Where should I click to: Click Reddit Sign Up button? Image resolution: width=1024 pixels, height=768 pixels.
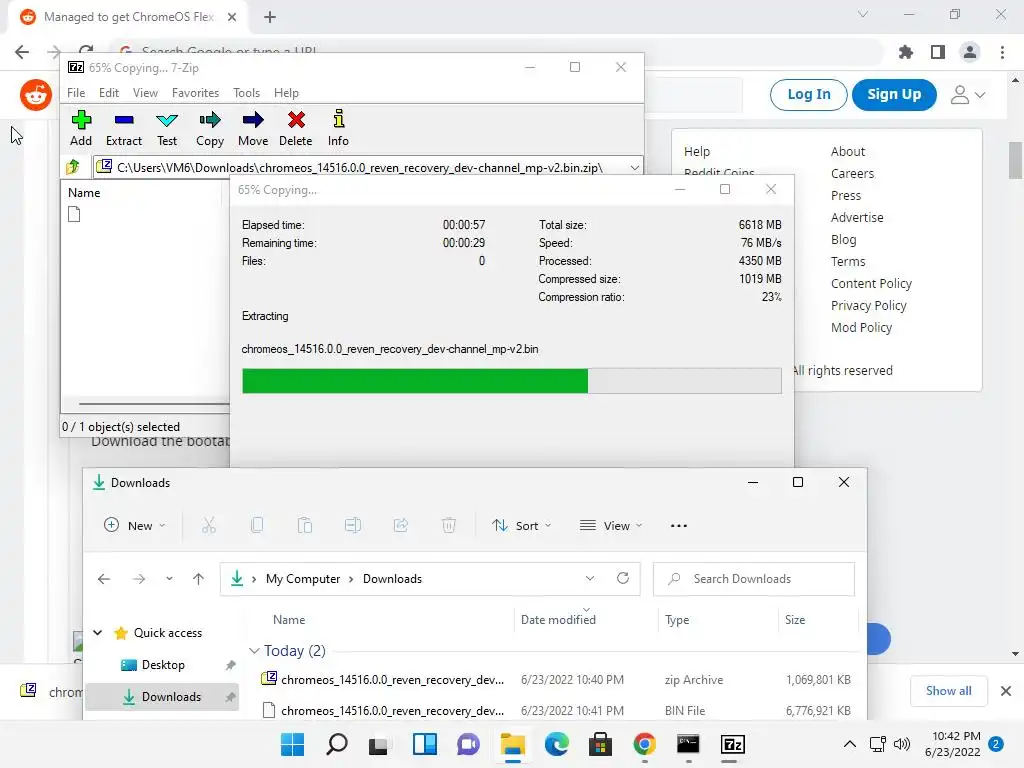pos(894,95)
